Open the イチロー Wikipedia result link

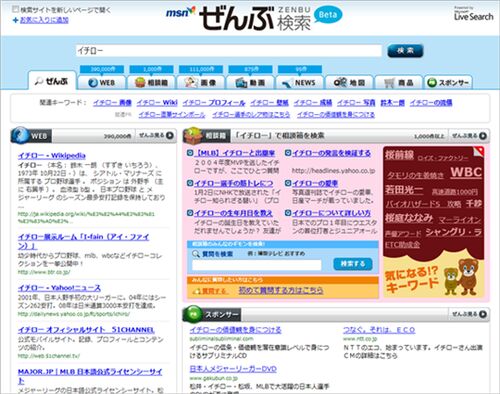tap(52, 155)
